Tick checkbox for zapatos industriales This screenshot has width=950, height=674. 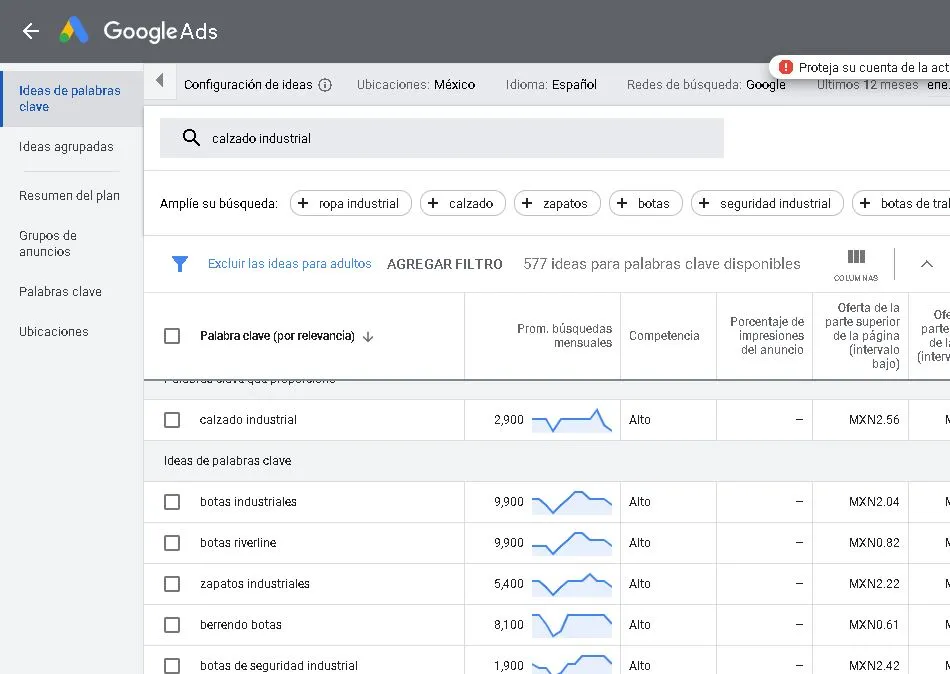172,584
